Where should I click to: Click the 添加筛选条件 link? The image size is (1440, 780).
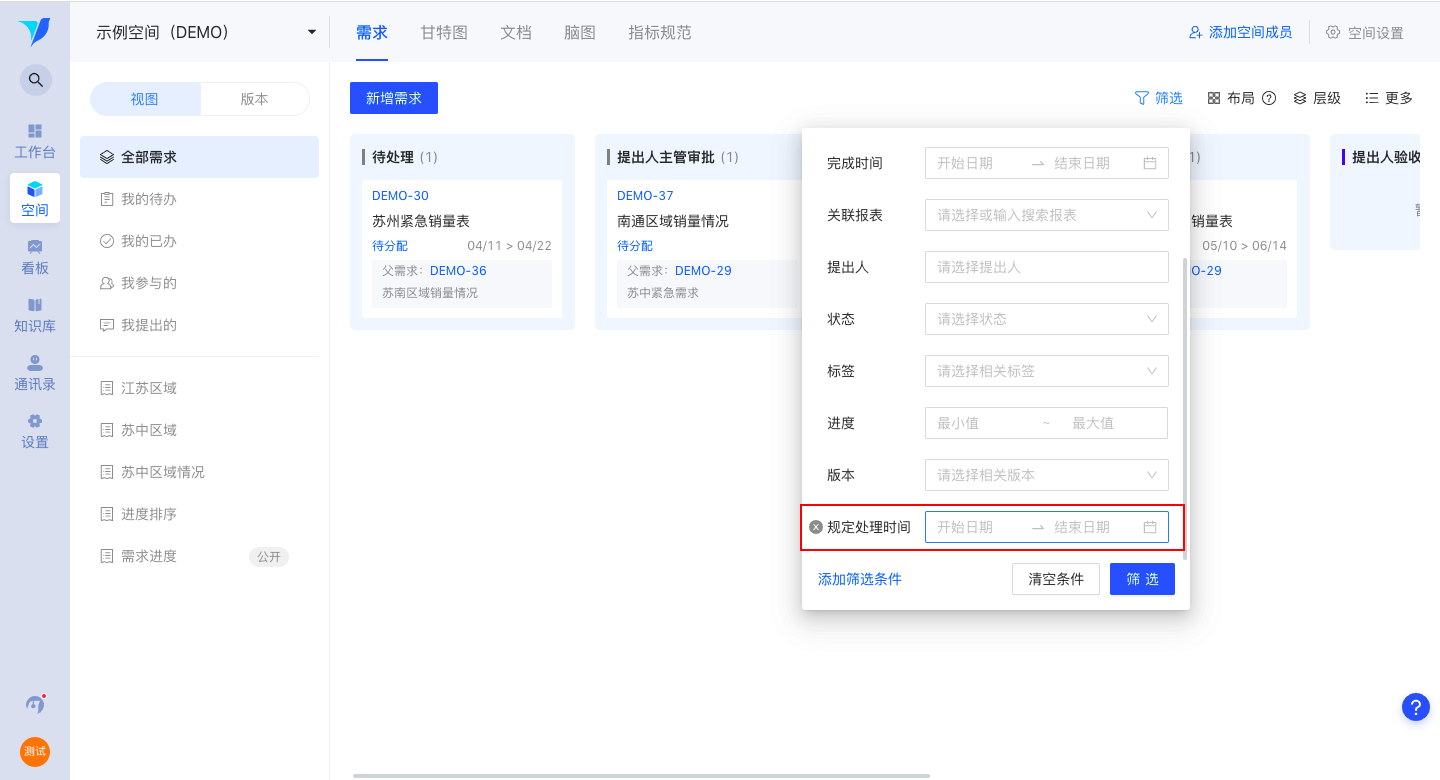click(858, 579)
